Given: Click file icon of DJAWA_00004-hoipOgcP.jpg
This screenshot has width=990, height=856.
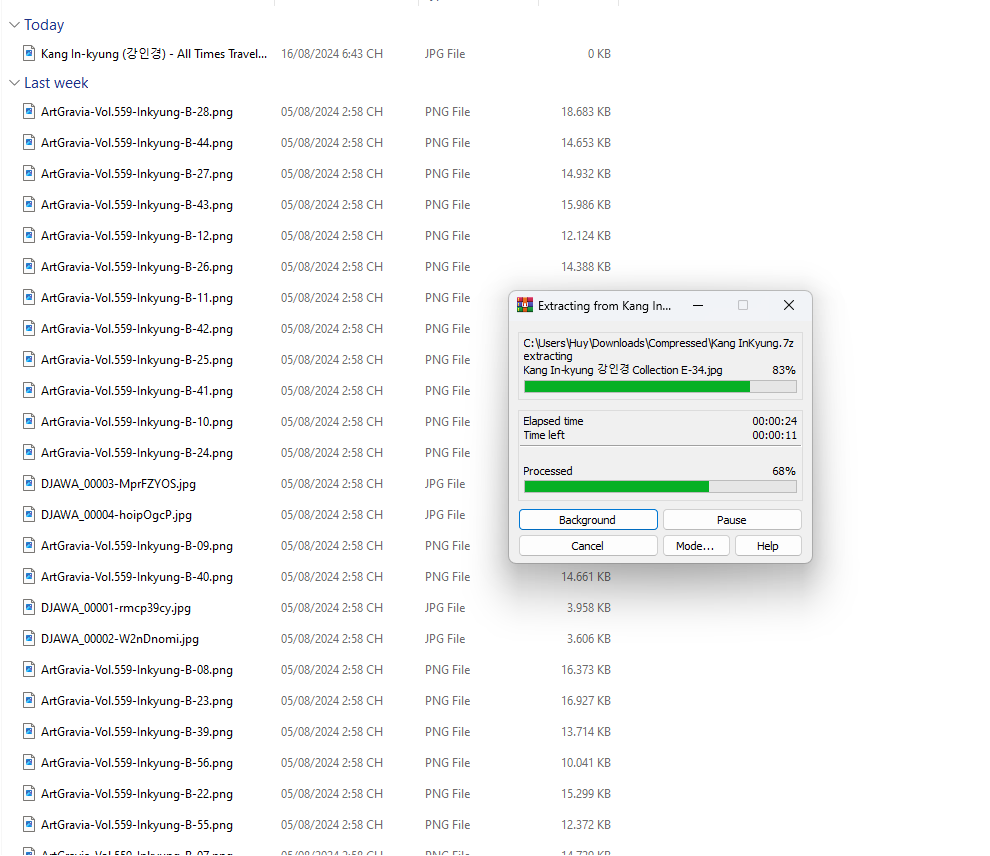Looking at the screenshot, I should (29, 515).
